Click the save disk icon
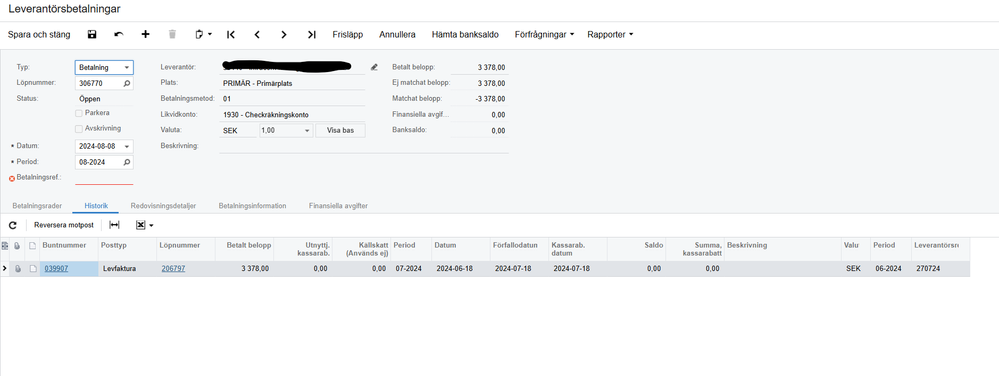The image size is (999, 376). point(92,34)
